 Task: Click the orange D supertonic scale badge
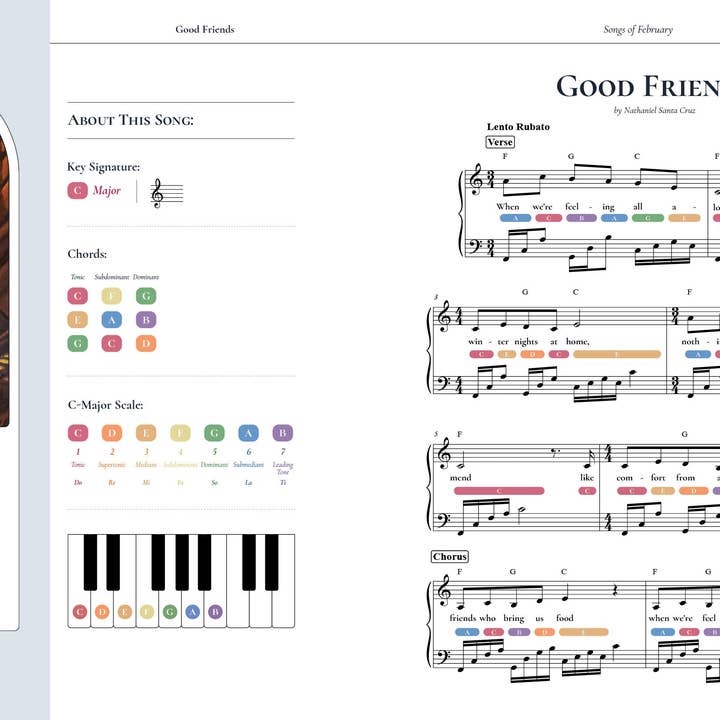(x=112, y=433)
